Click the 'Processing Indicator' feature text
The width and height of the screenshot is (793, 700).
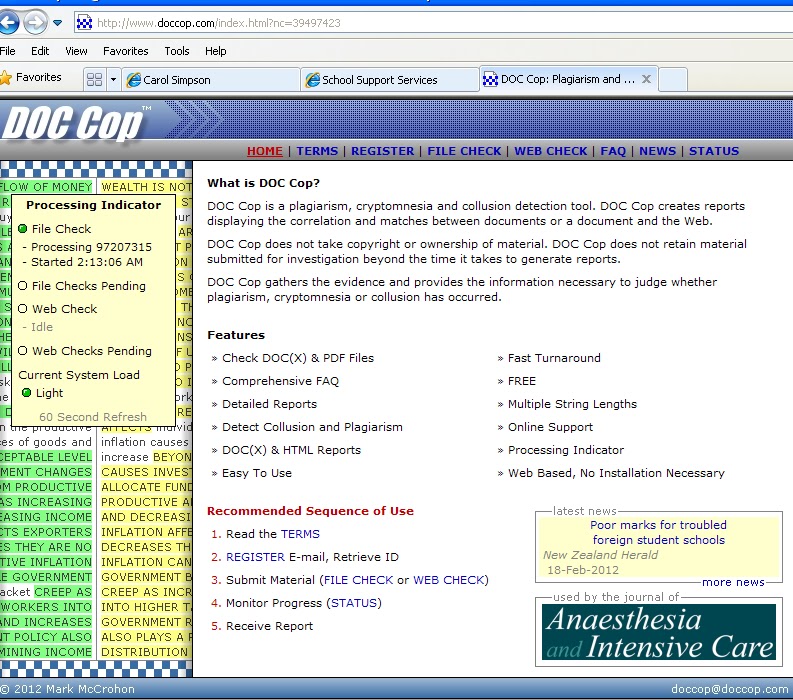(x=565, y=450)
